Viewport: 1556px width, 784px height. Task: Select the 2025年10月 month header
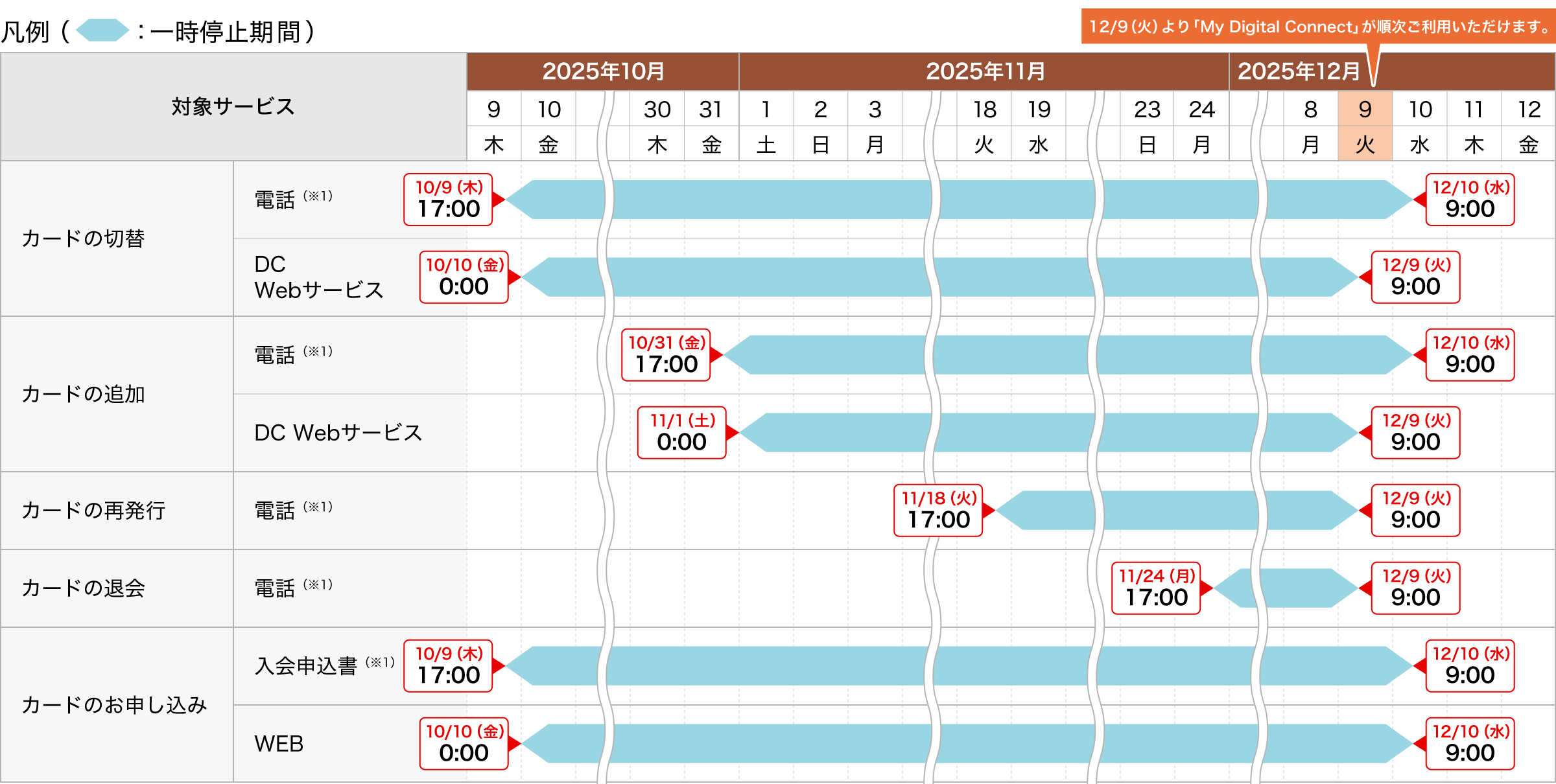[603, 71]
